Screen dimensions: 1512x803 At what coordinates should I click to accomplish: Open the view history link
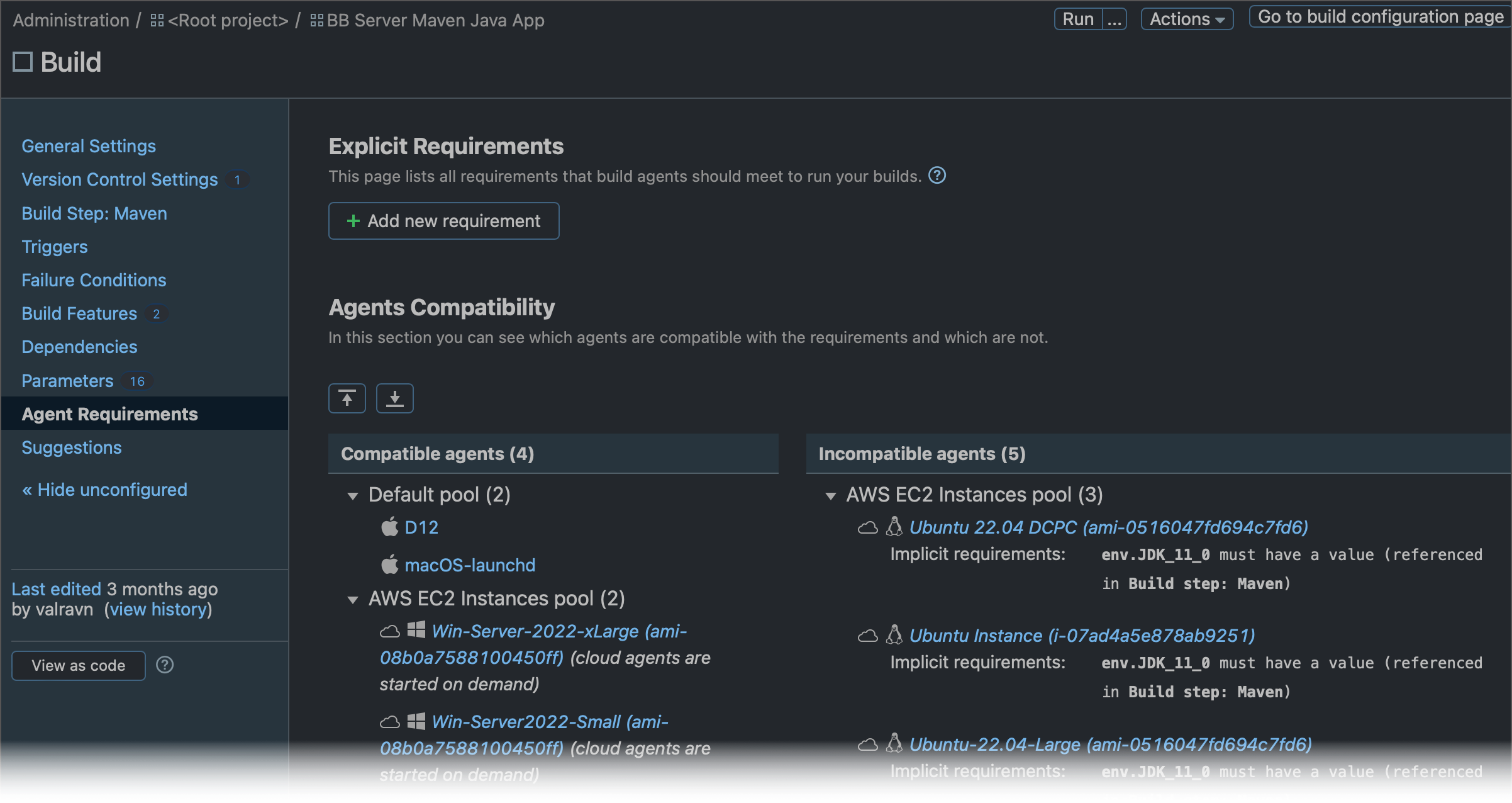coord(158,609)
